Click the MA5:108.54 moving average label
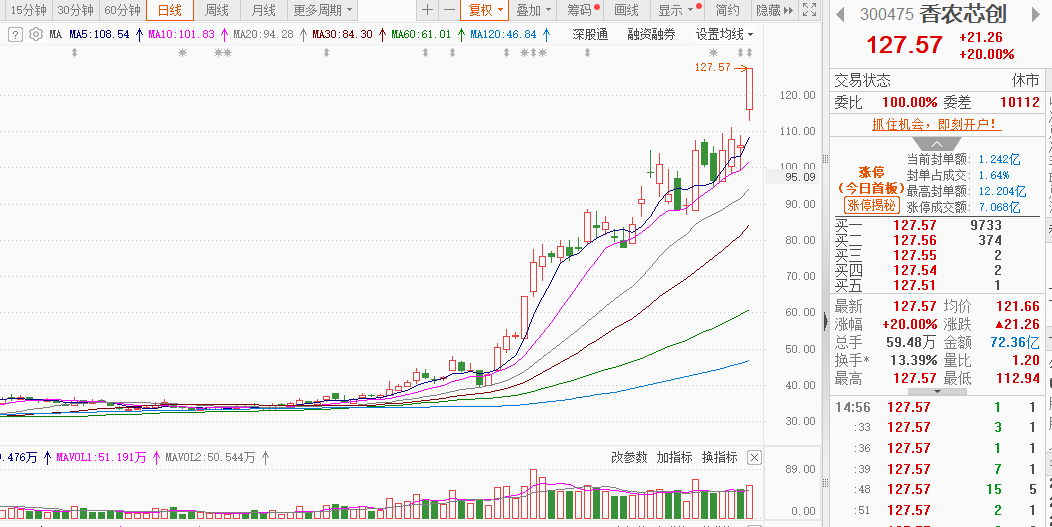The height and width of the screenshot is (527, 1052). [99, 35]
